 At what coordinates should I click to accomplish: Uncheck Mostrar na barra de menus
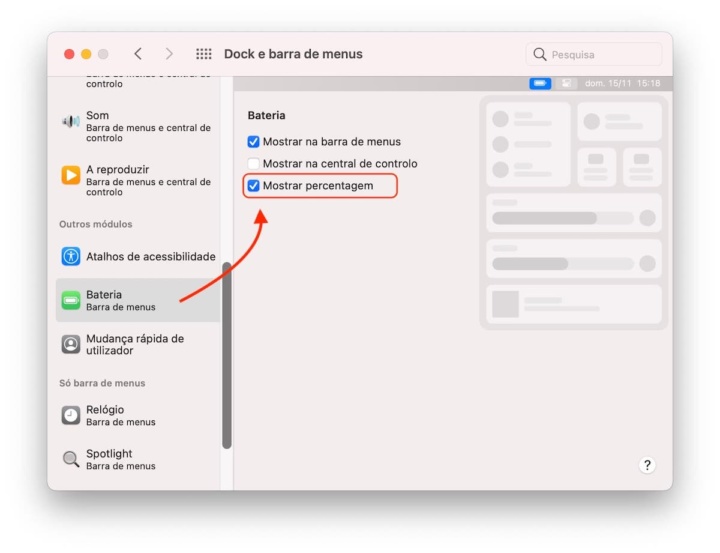(x=253, y=142)
